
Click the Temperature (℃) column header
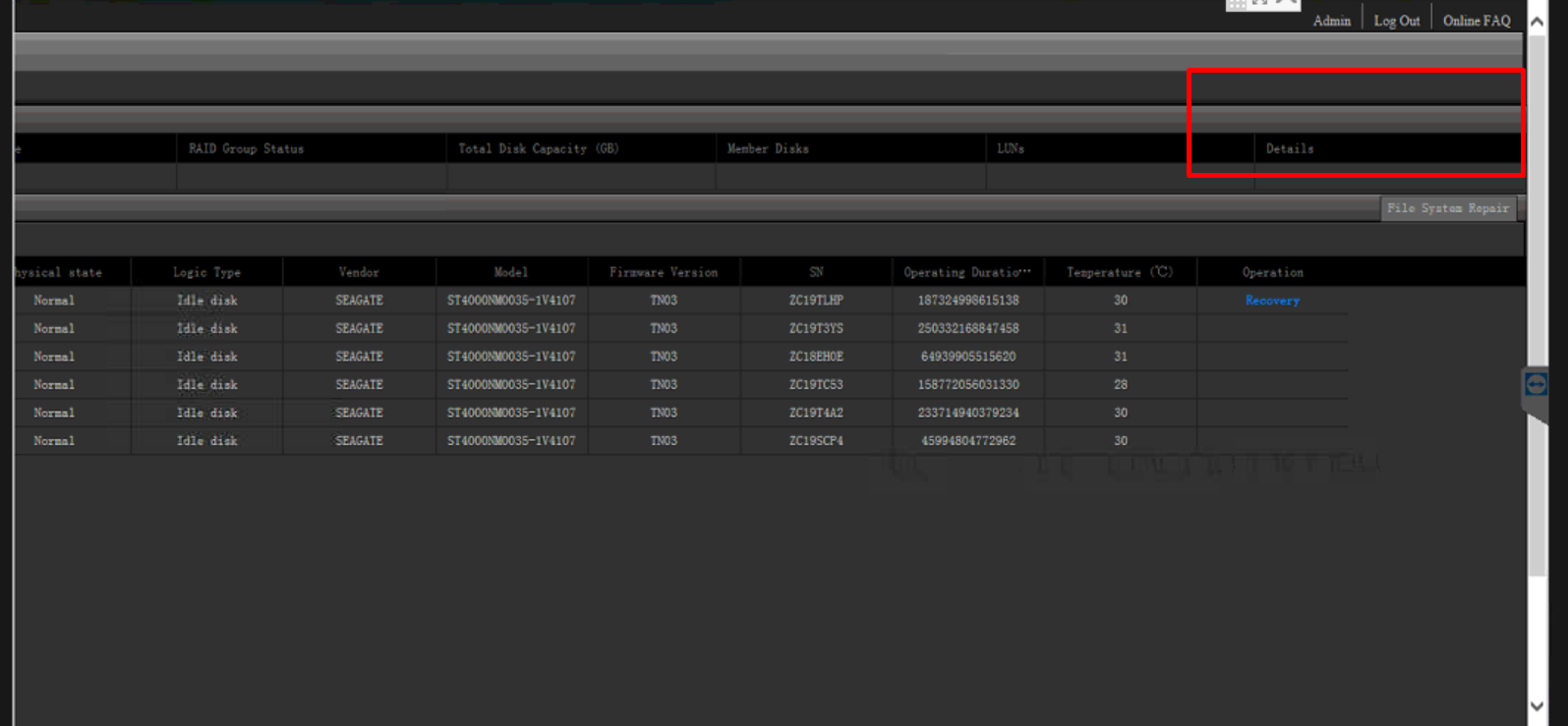click(x=1120, y=272)
